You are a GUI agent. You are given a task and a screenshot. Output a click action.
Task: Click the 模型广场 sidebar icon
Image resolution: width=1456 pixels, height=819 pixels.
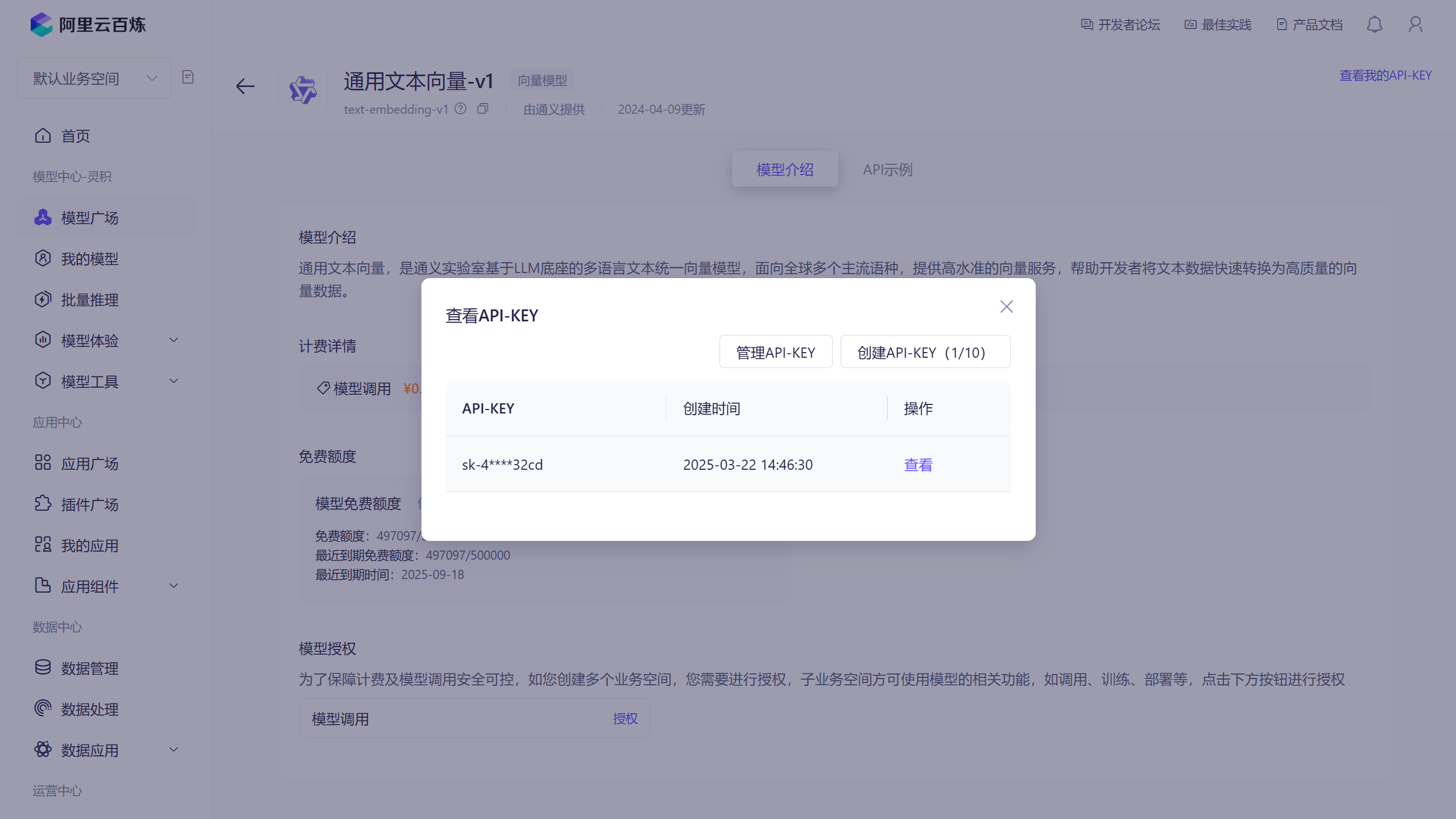43,218
